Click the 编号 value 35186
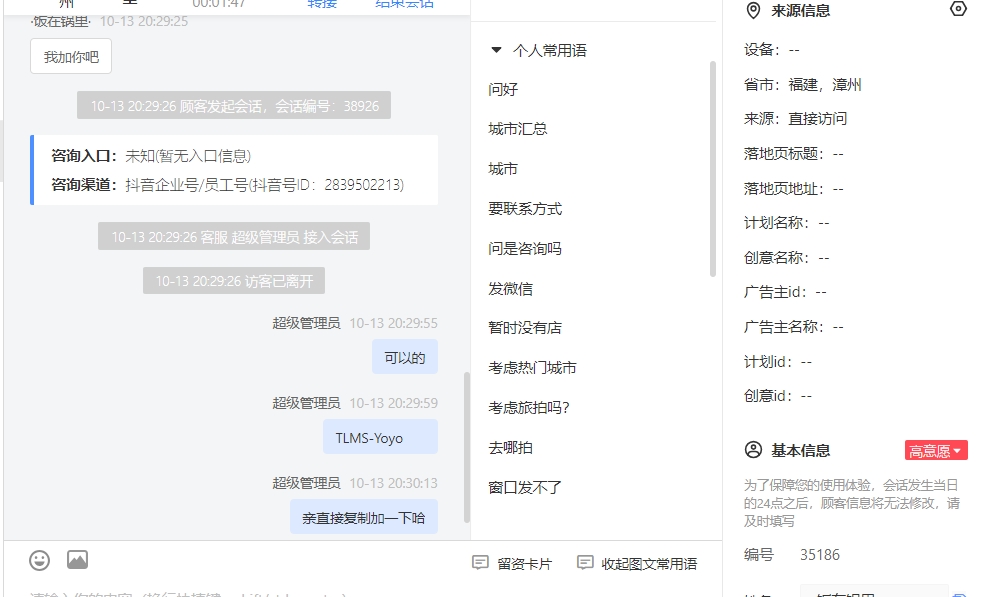The width and height of the screenshot is (988, 597). 820,555
